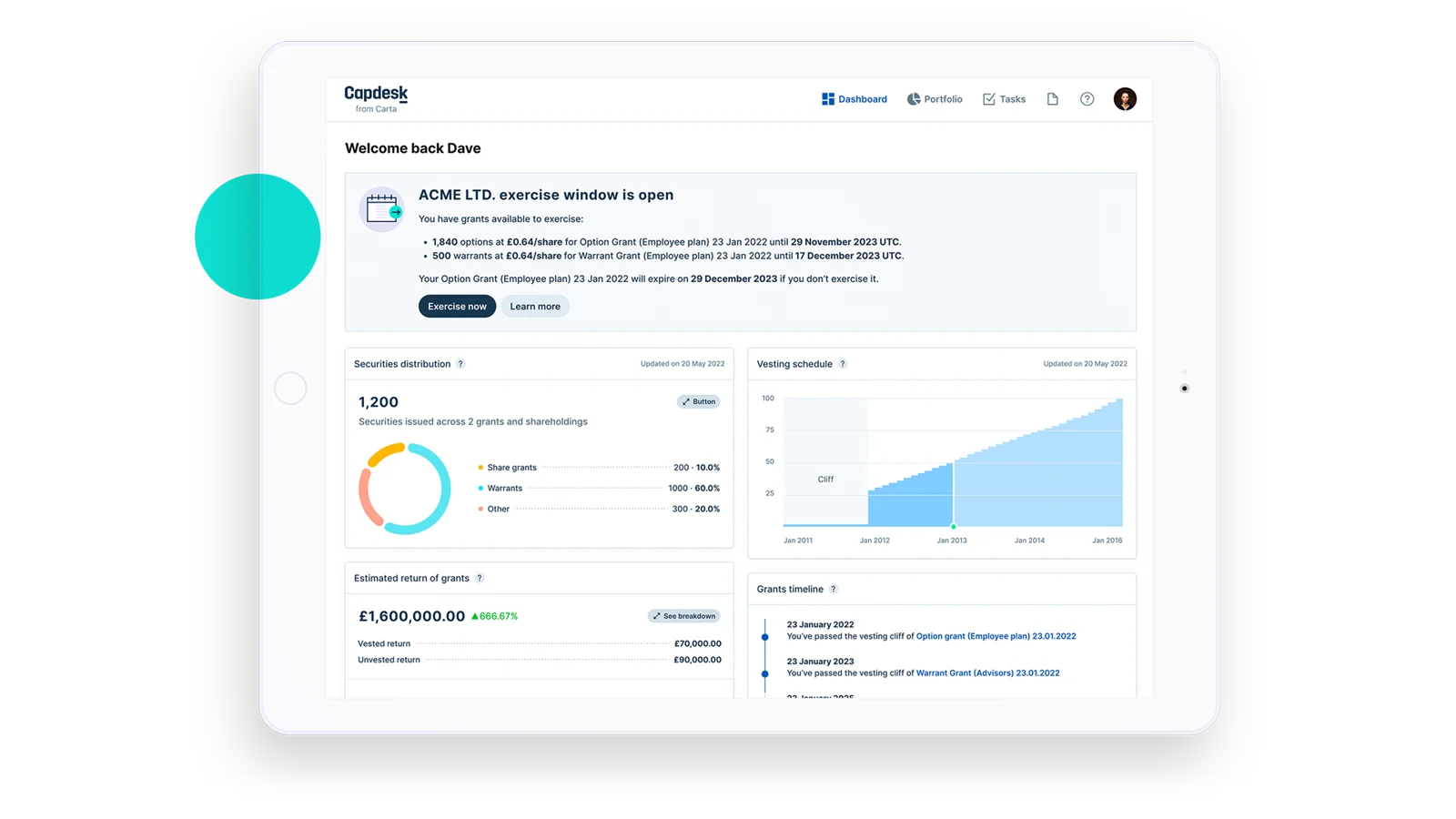Click the Securities distribution card title
This screenshot has width=1456, height=819.
coord(402,364)
